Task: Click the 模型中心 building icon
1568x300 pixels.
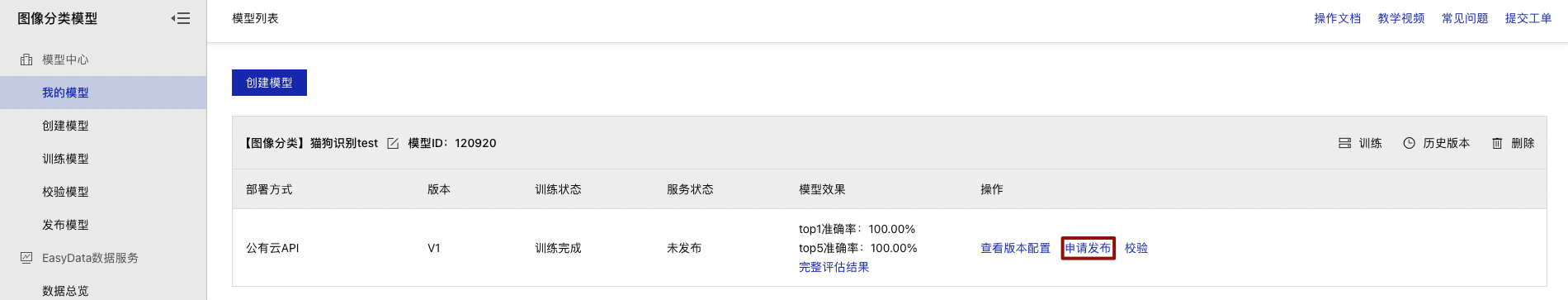Action: 26,60
